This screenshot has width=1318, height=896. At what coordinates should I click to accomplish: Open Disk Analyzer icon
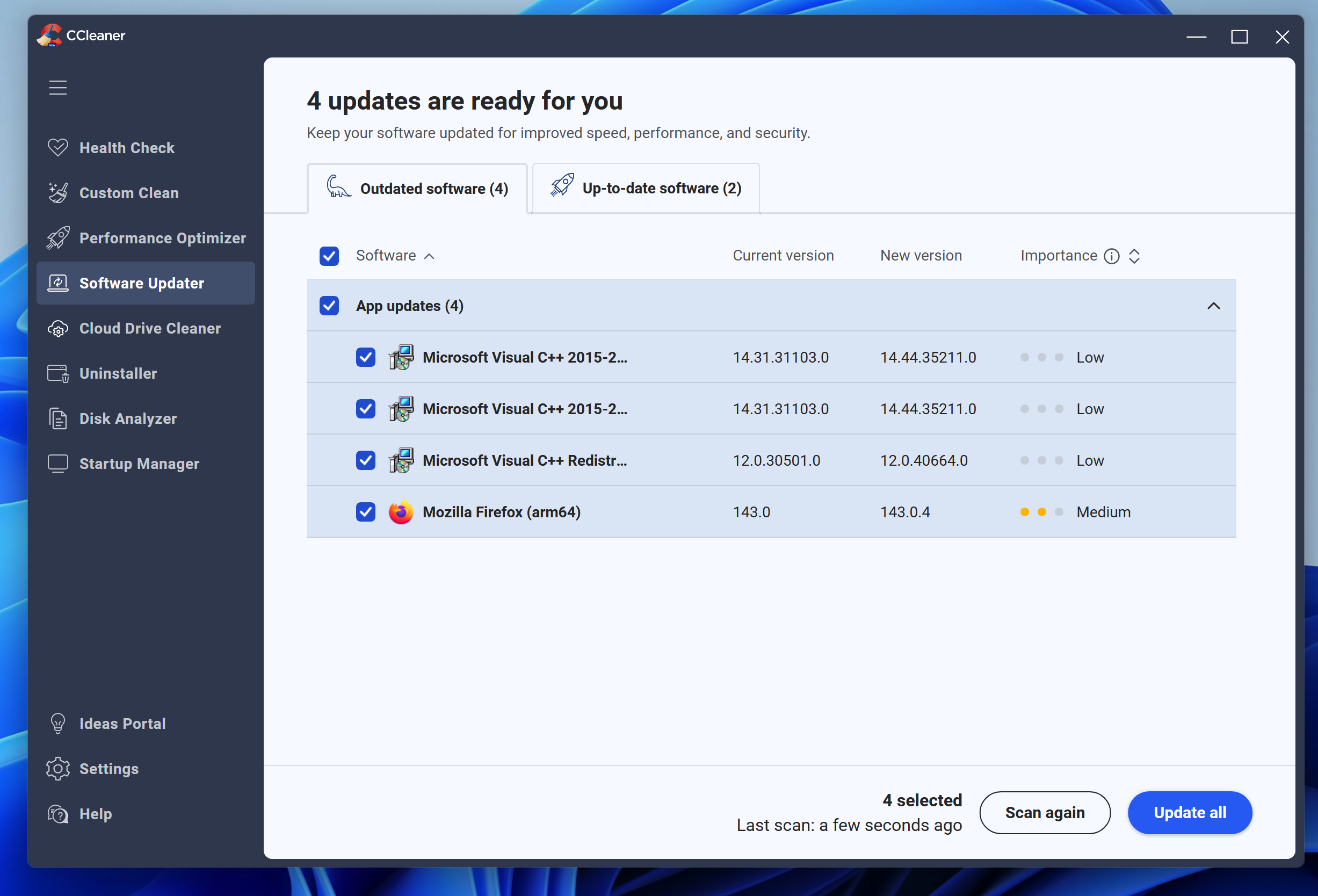[58, 418]
